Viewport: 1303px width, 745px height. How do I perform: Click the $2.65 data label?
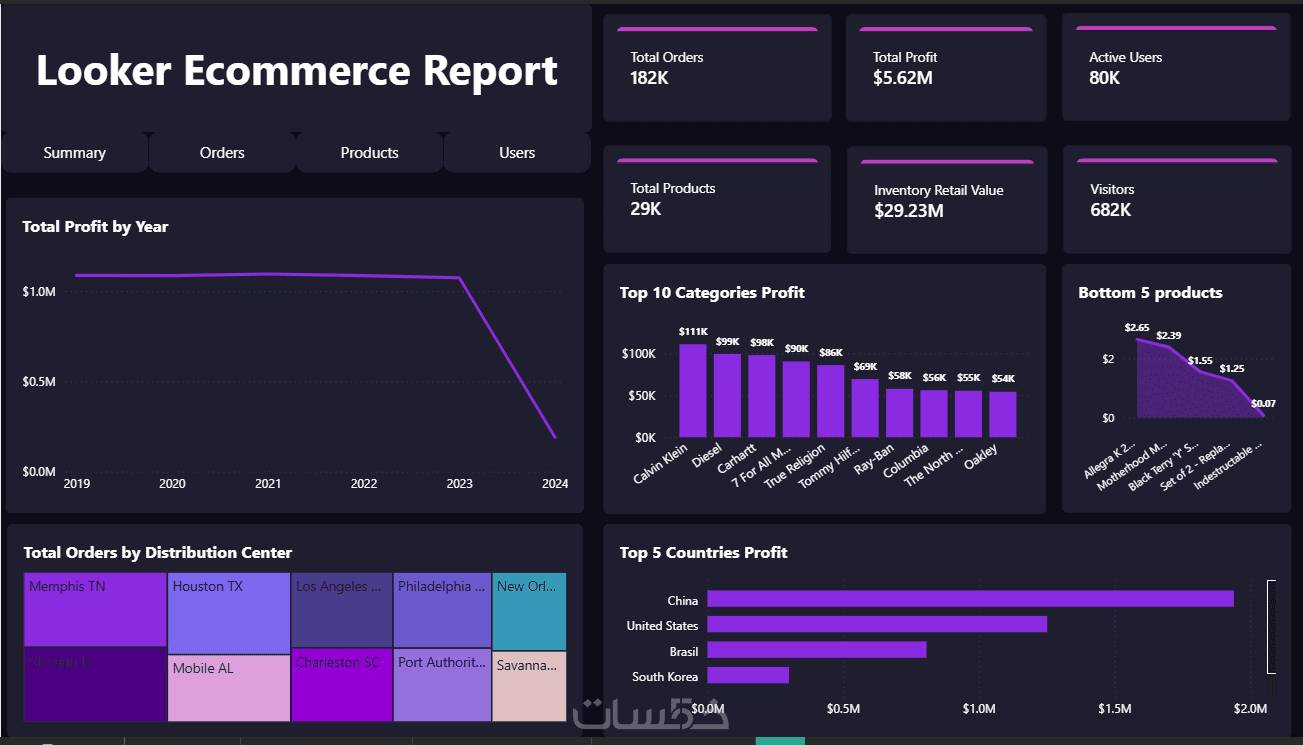tap(1137, 327)
